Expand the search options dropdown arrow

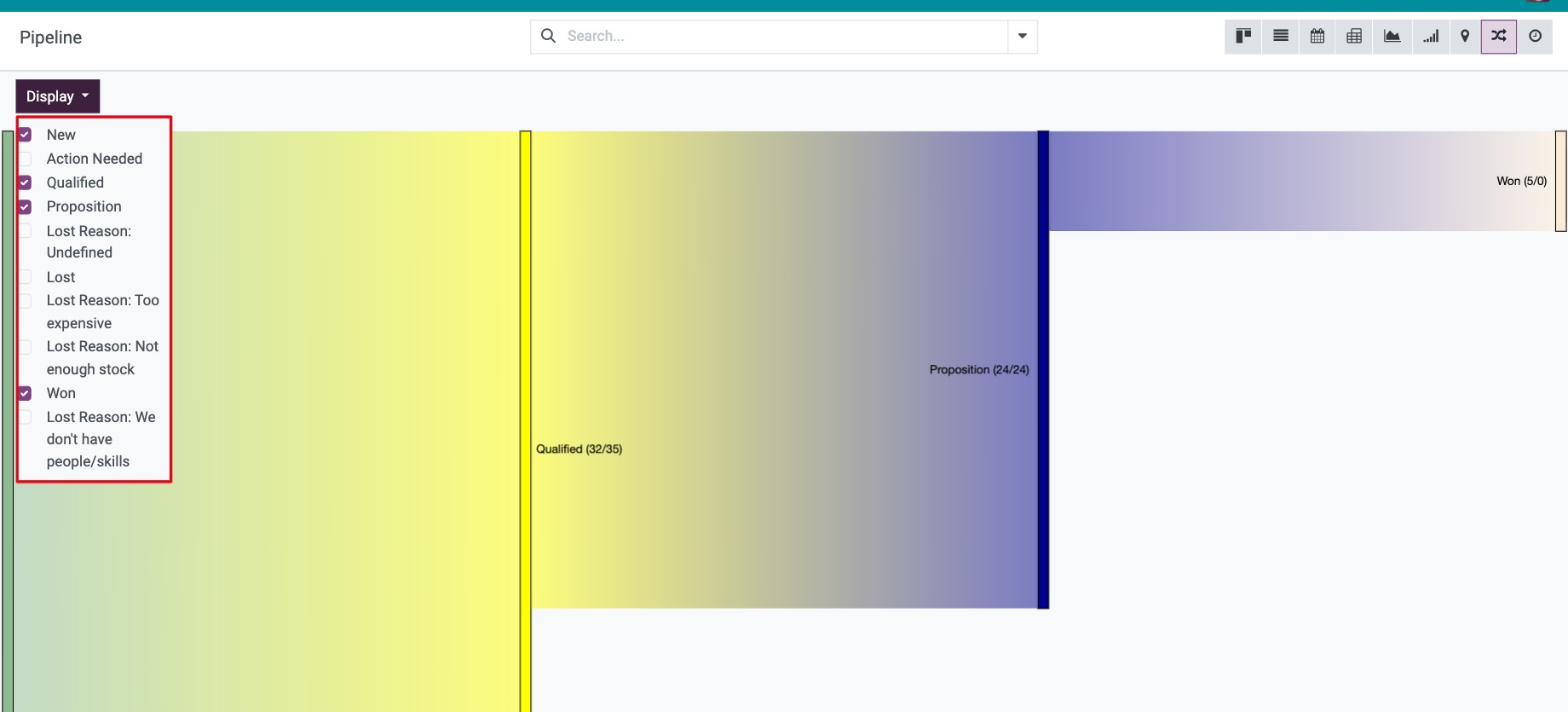click(1022, 37)
